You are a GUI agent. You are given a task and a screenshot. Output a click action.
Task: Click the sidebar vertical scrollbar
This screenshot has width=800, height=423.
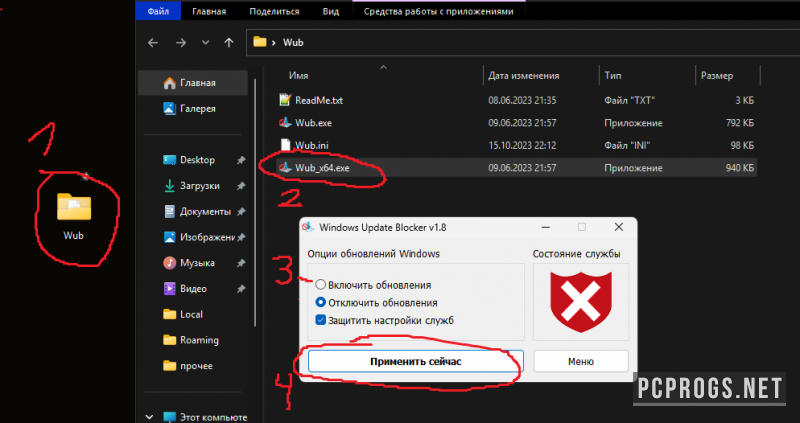pos(255,204)
